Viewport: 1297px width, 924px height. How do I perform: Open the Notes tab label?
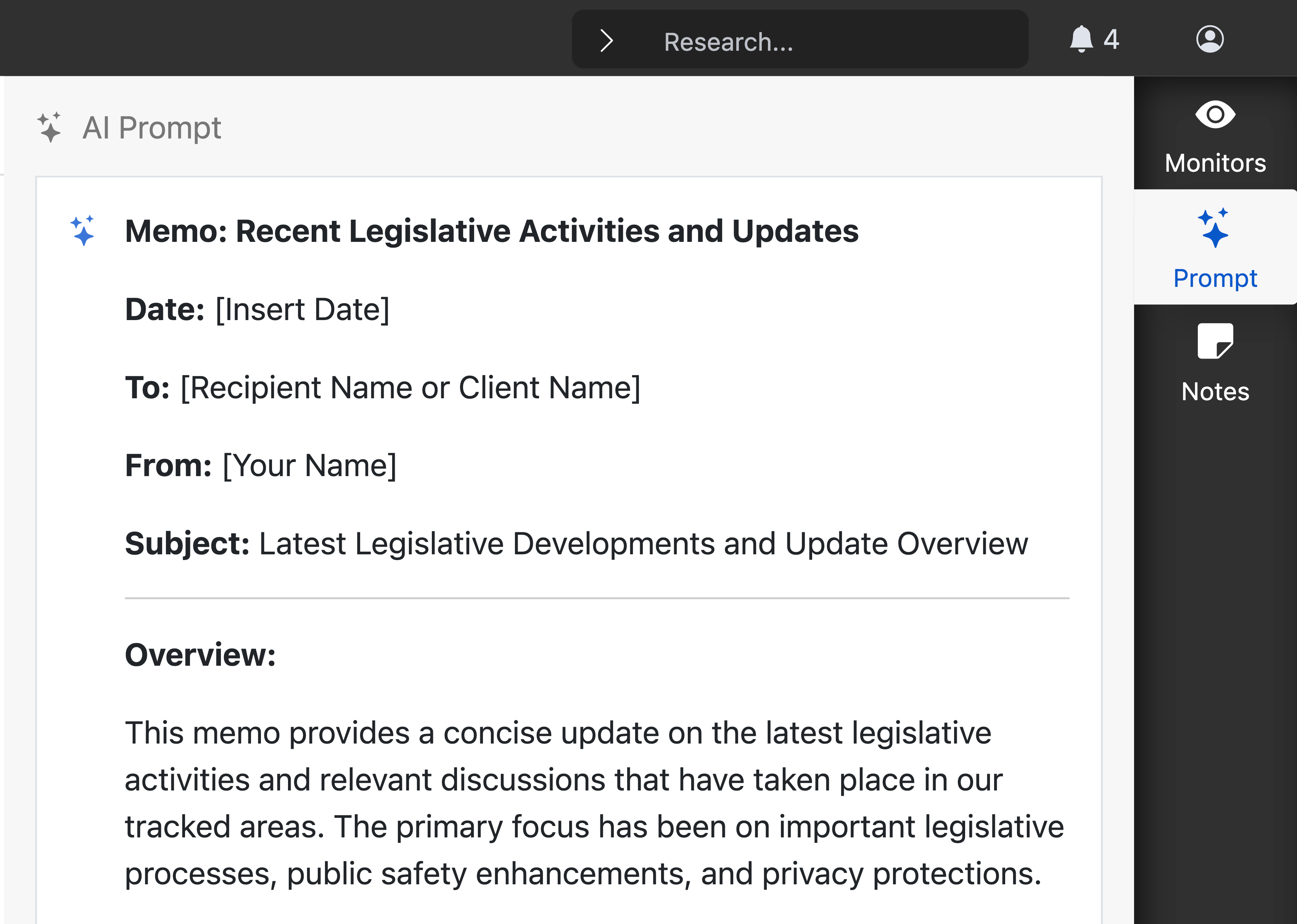tap(1215, 391)
